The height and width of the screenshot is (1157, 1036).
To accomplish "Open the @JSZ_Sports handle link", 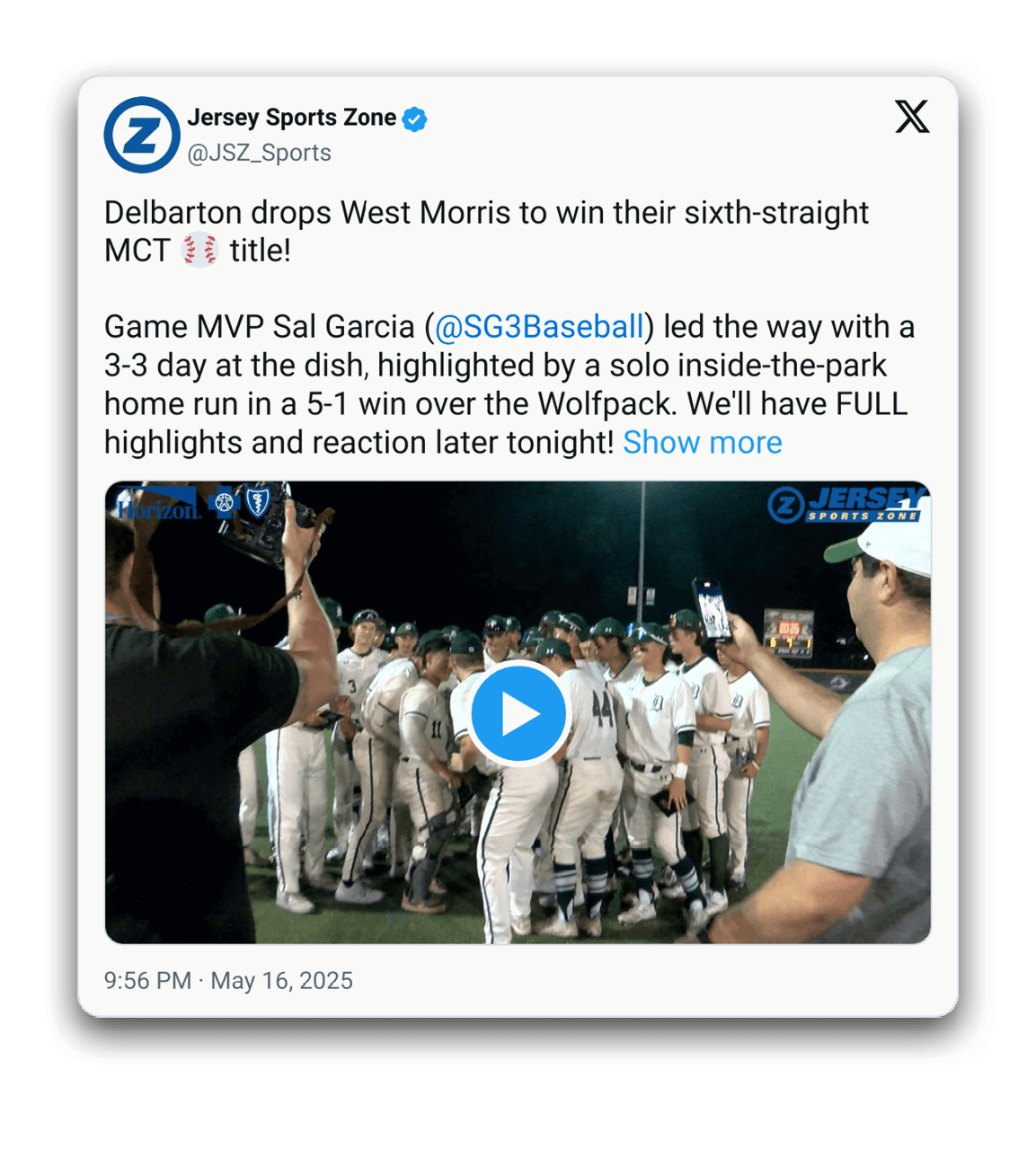I will pyautogui.click(x=259, y=153).
